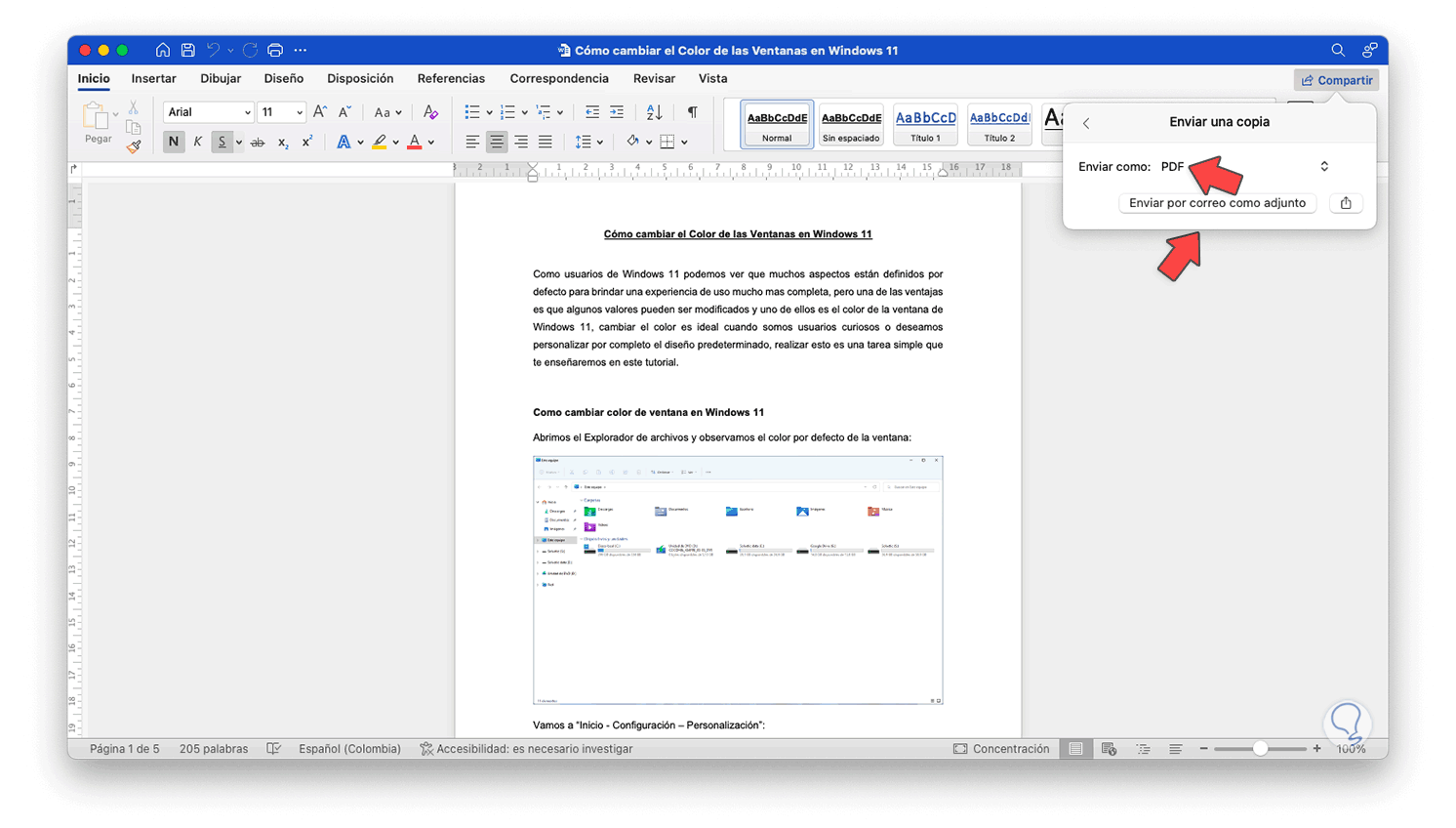Open the Accesibilidad status bar message
This screenshot has height=828, width=1456.
click(x=526, y=749)
